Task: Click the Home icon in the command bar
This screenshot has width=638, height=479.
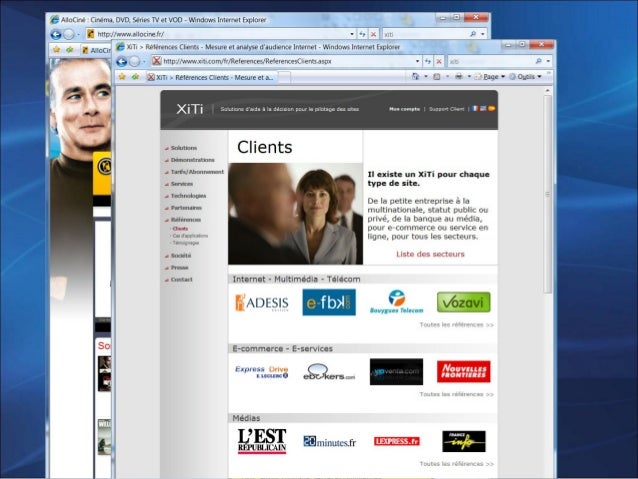Action: coord(415,77)
